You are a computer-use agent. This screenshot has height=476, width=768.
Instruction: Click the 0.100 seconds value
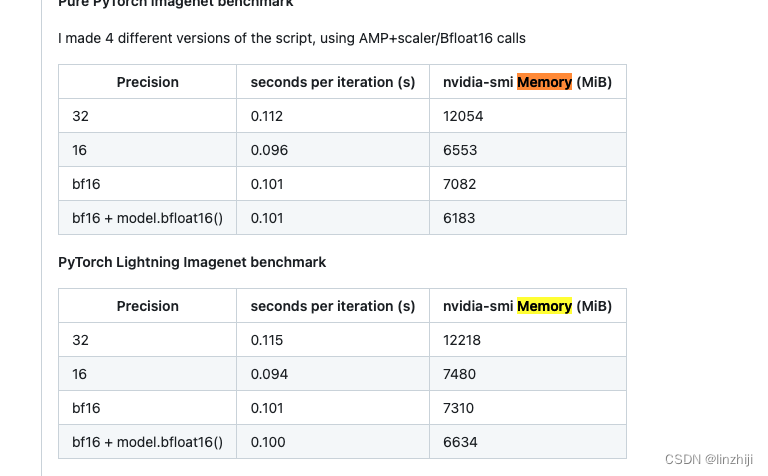268,442
